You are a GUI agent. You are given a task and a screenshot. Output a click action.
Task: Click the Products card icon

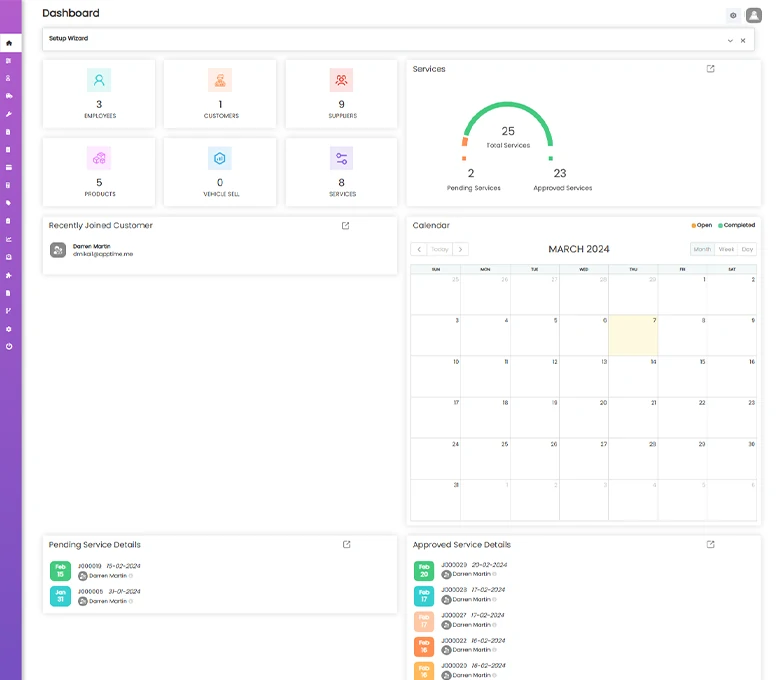[x=99, y=158]
